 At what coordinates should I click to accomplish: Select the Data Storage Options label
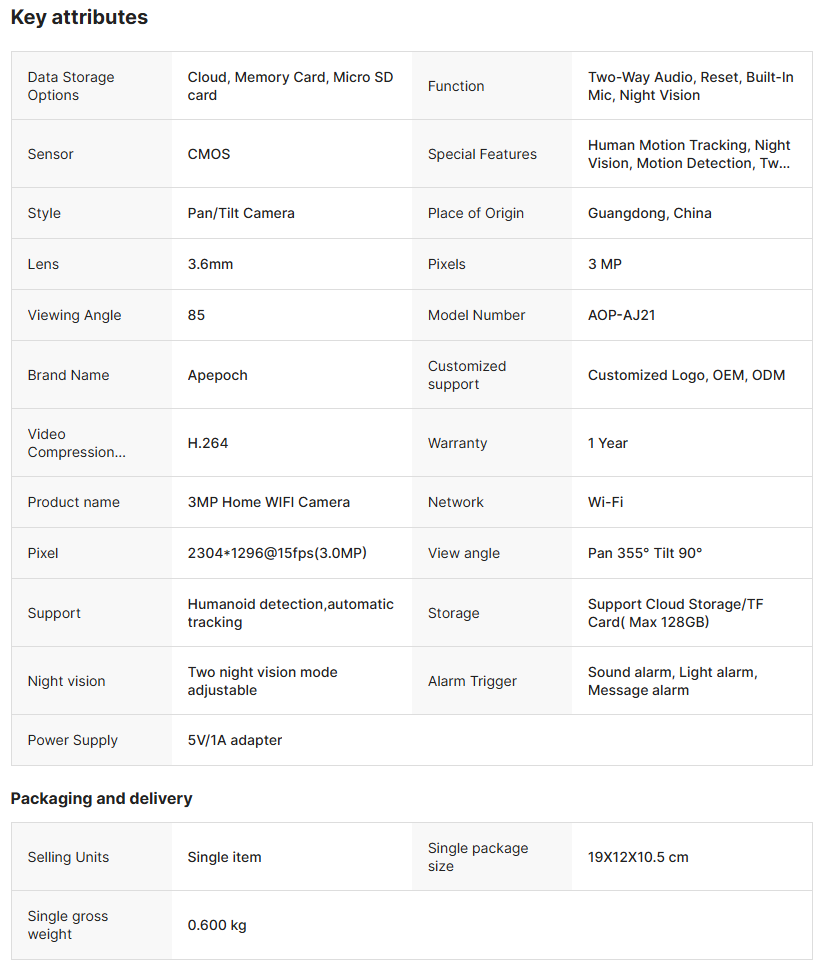[x=71, y=86]
